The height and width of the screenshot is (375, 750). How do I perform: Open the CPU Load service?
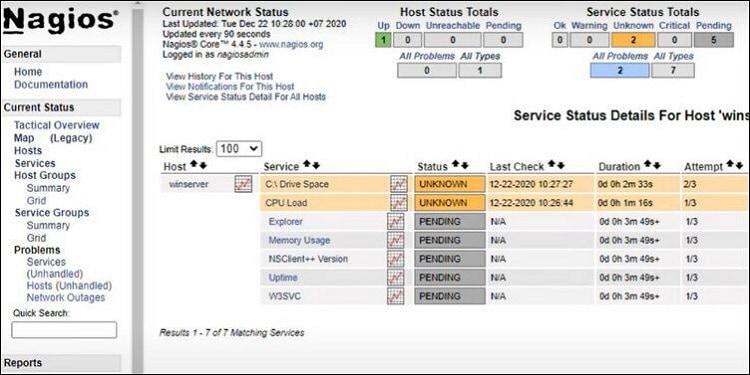click(286, 203)
